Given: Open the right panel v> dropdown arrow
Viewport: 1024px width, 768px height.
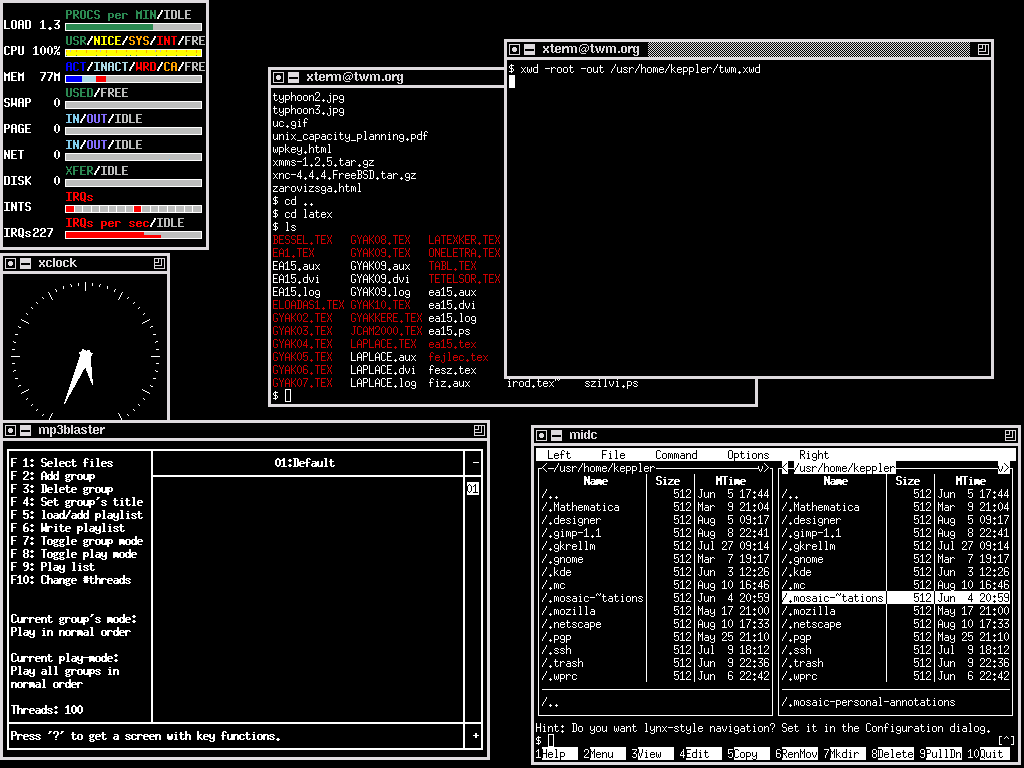Looking at the screenshot, I should (1004, 468).
